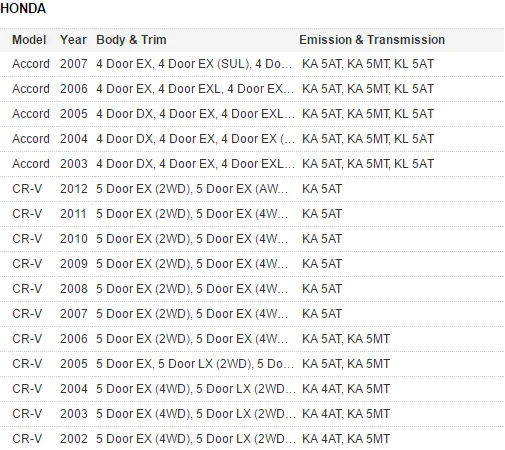Click CR-V 2006 KA 5AT, KA 5MT cell

pos(346,339)
